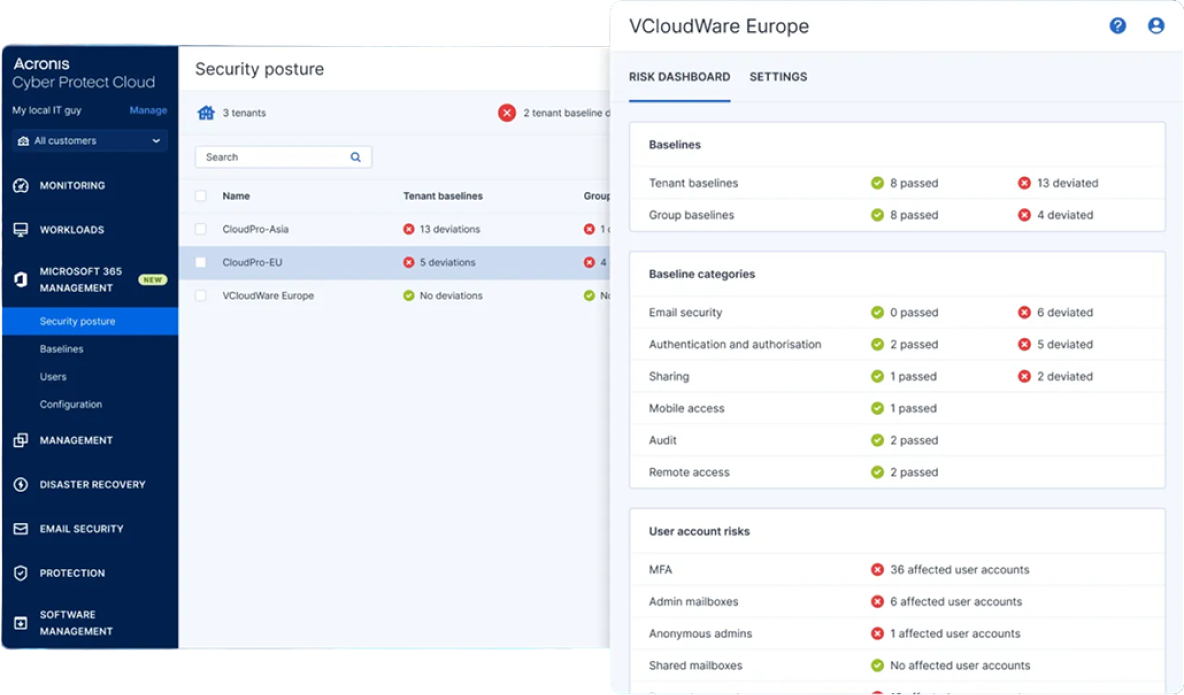The image size is (1184, 695).
Task: Click the Manage link beside My local IT guy
Action: 148,110
